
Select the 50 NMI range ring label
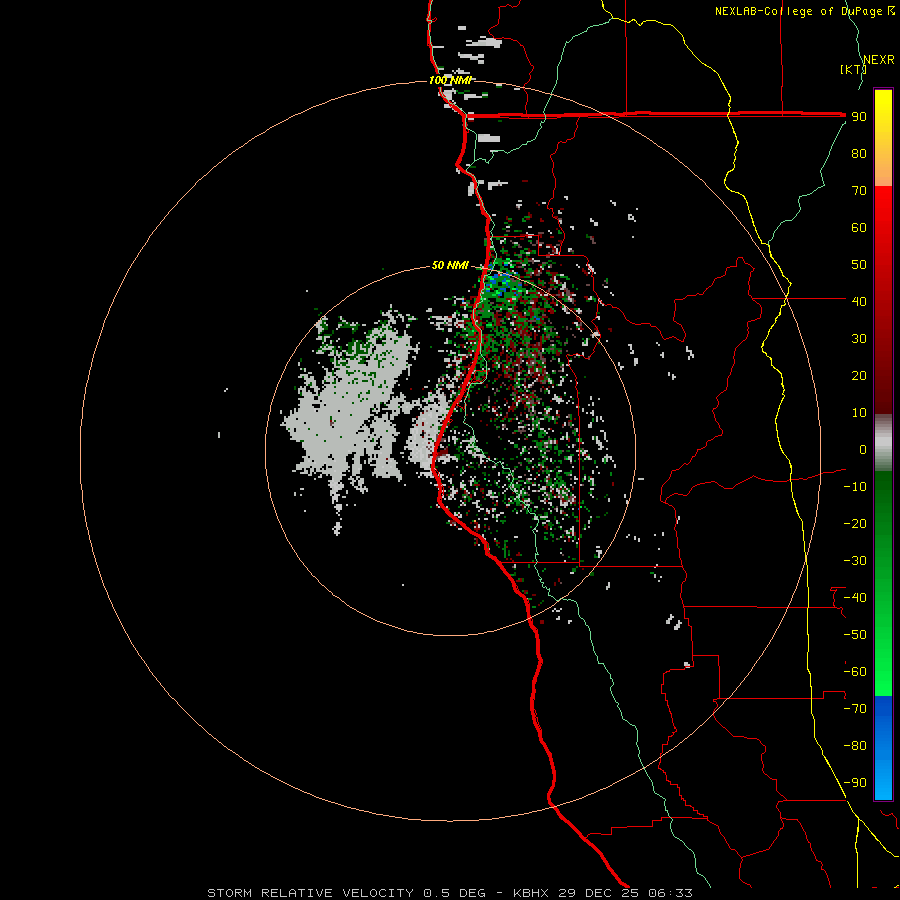(x=450, y=265)
